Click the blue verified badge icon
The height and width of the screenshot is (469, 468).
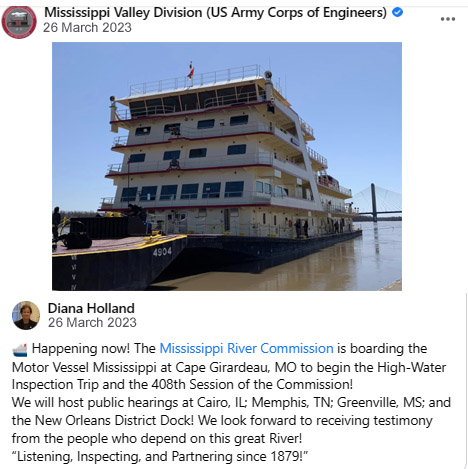pos(397,12)
